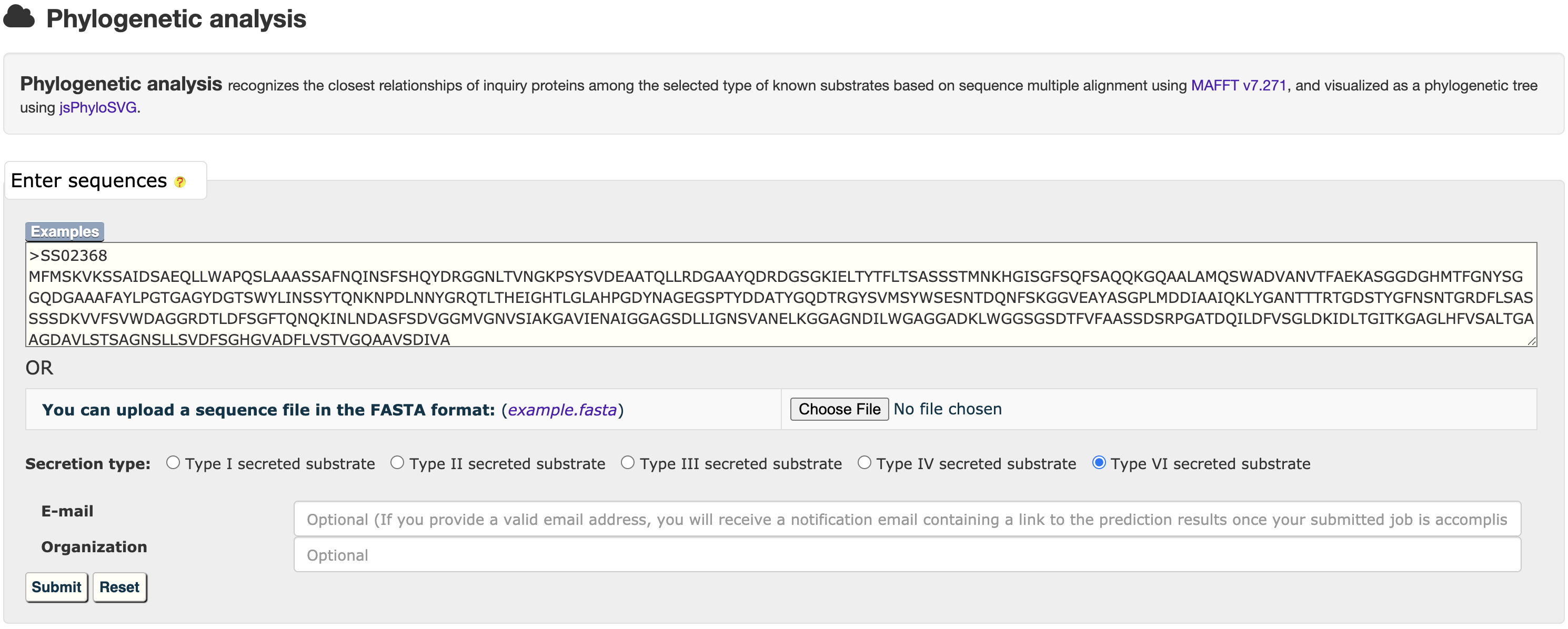Viewport: 1568px width, 629px height.
Task: Open the jsPhyloSVG link
Action: pos(98,108)
